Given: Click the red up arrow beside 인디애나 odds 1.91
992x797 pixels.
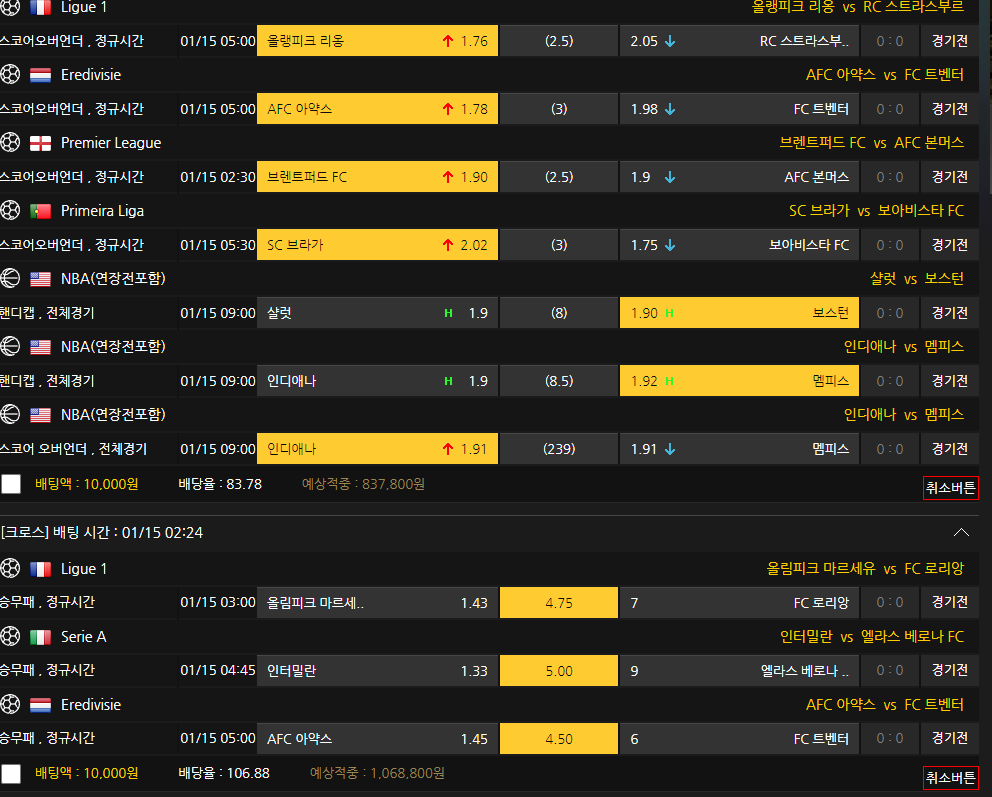Looking at the screenshot, I should click(448, 449).
